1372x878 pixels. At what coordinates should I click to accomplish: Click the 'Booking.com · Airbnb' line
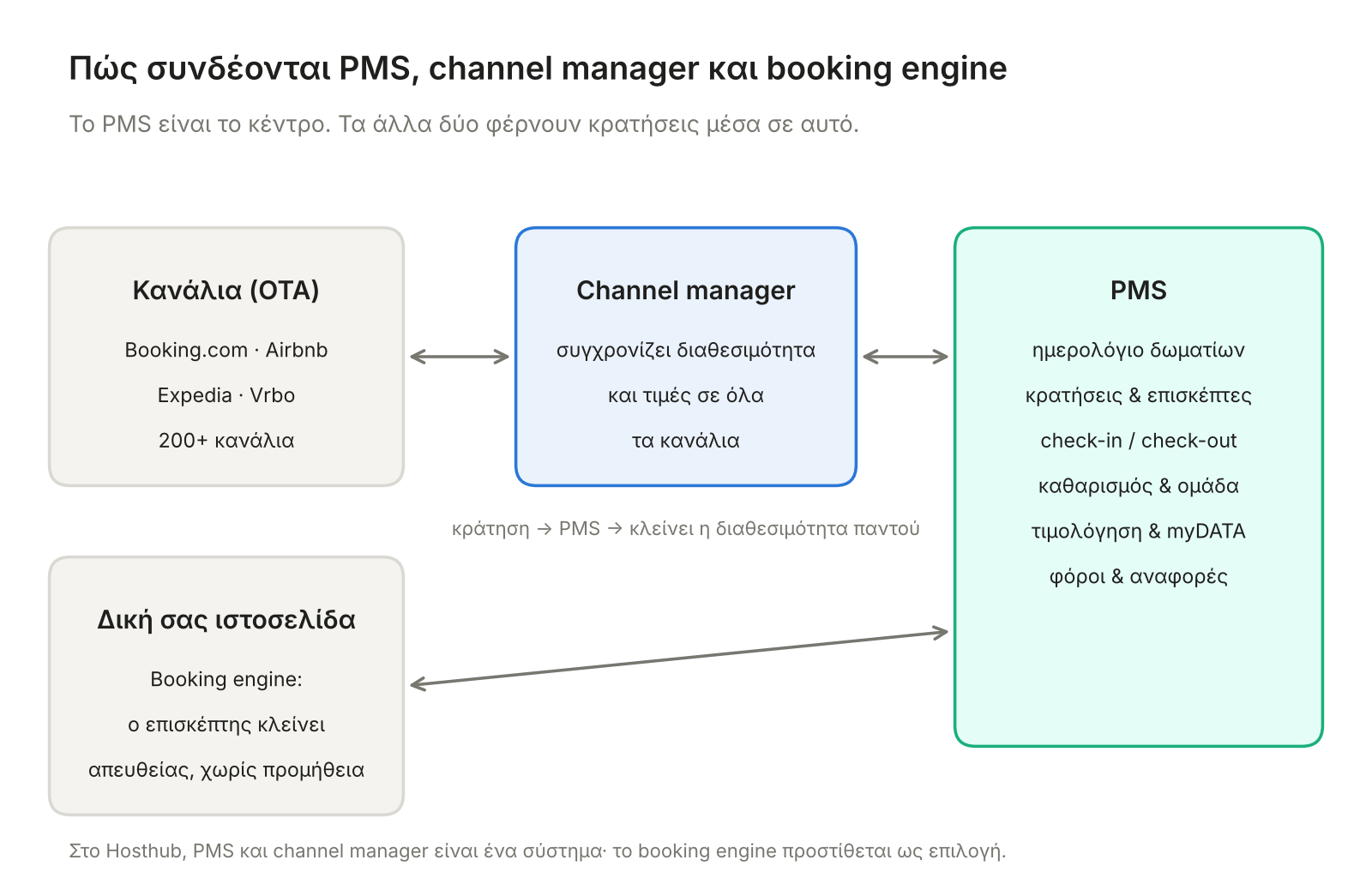point(226,350)
